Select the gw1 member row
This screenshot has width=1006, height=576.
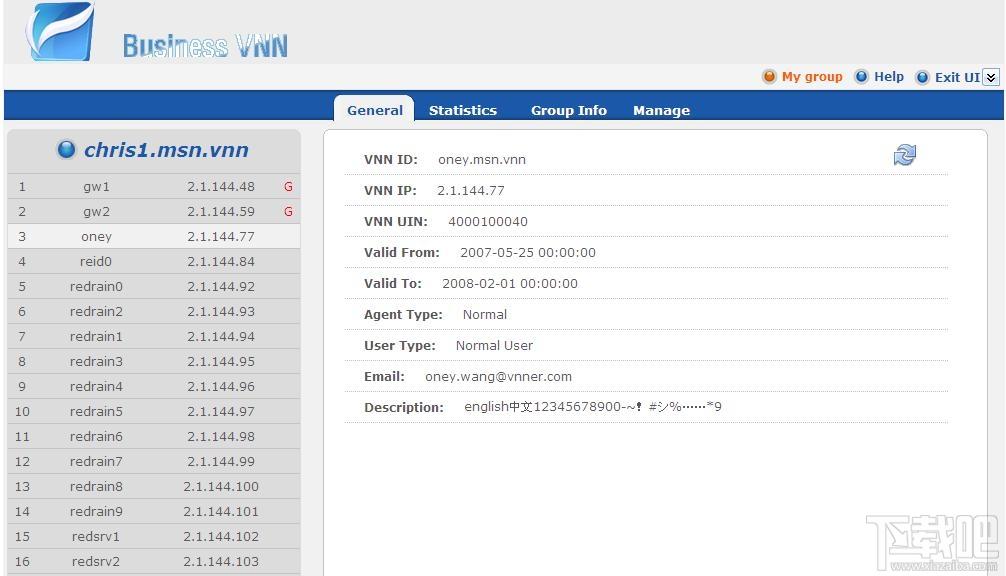[154, 187]
